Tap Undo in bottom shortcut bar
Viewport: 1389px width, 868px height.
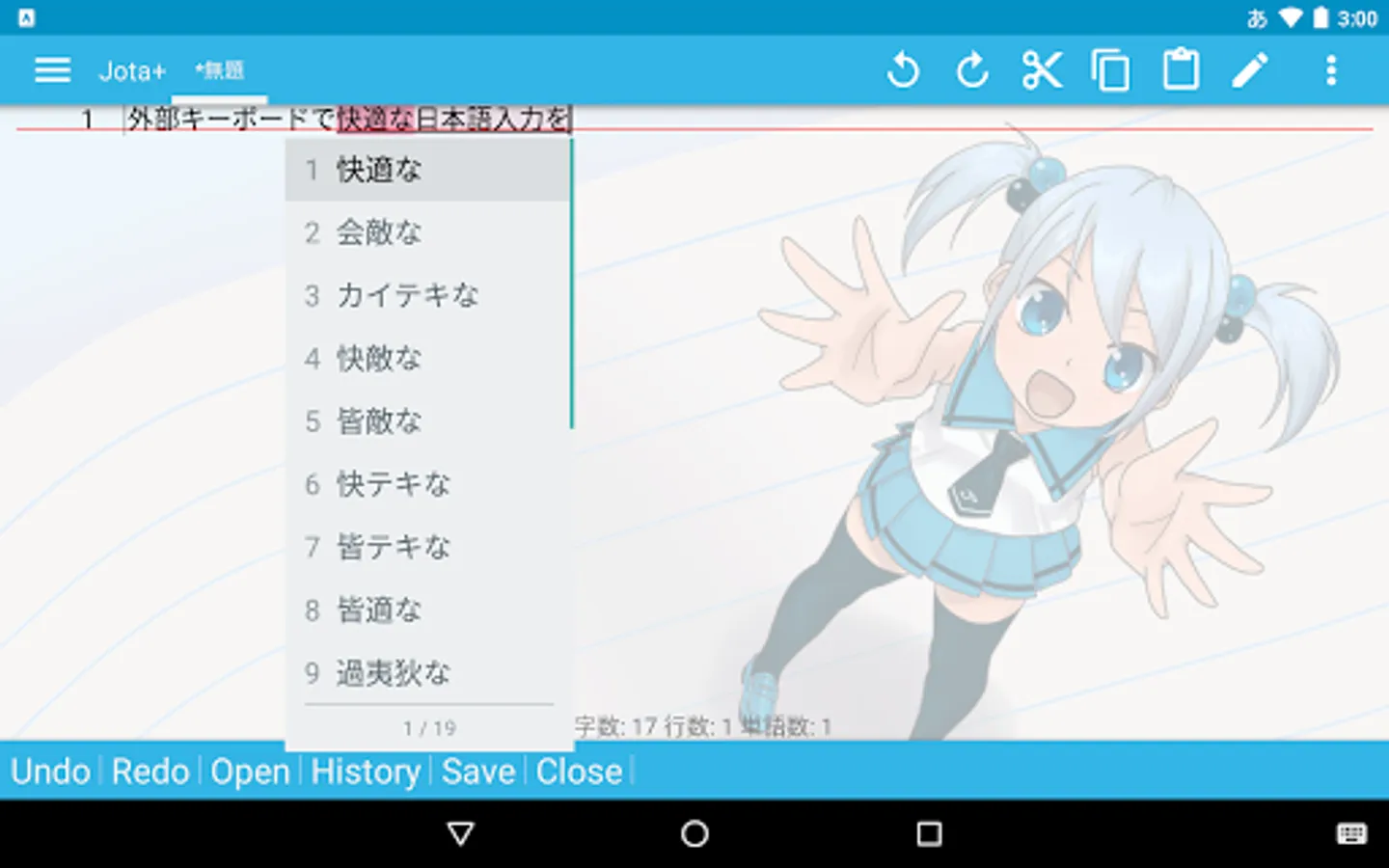pos(50,772)
